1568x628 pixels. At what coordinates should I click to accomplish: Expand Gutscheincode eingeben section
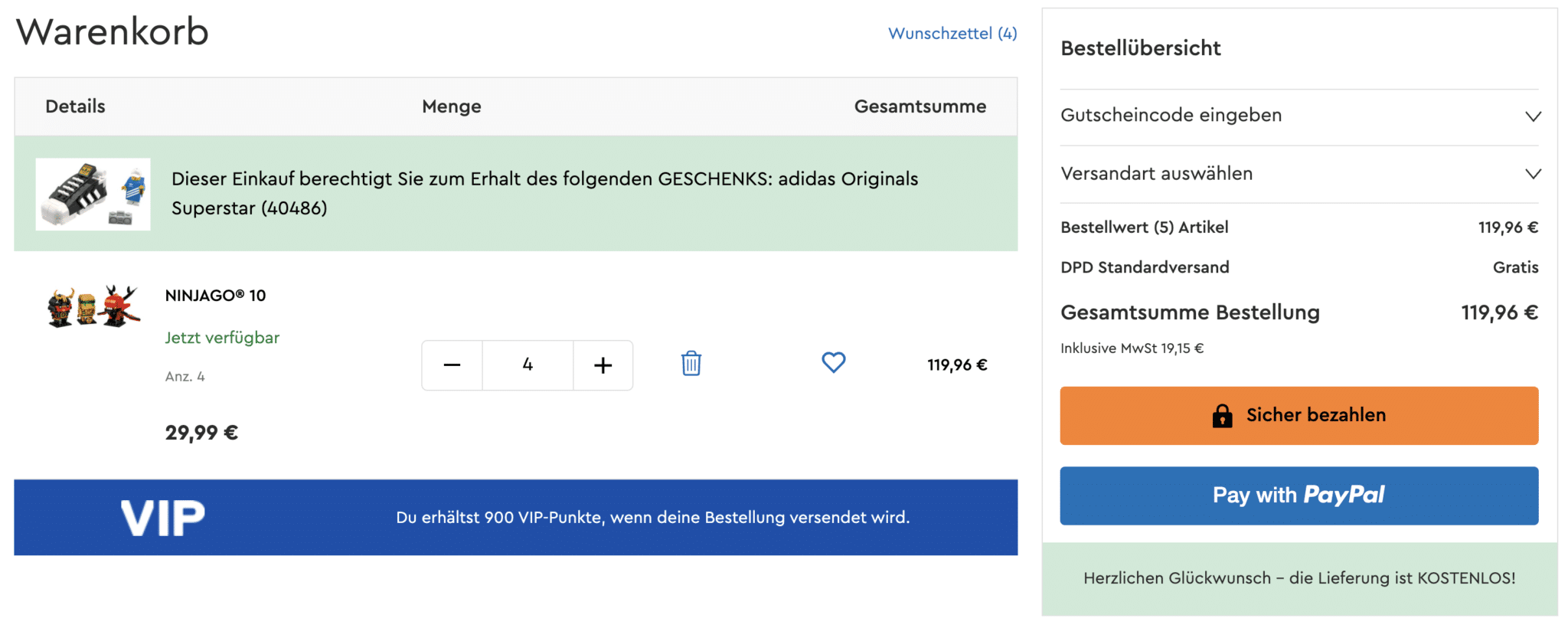click(1299, 116)
